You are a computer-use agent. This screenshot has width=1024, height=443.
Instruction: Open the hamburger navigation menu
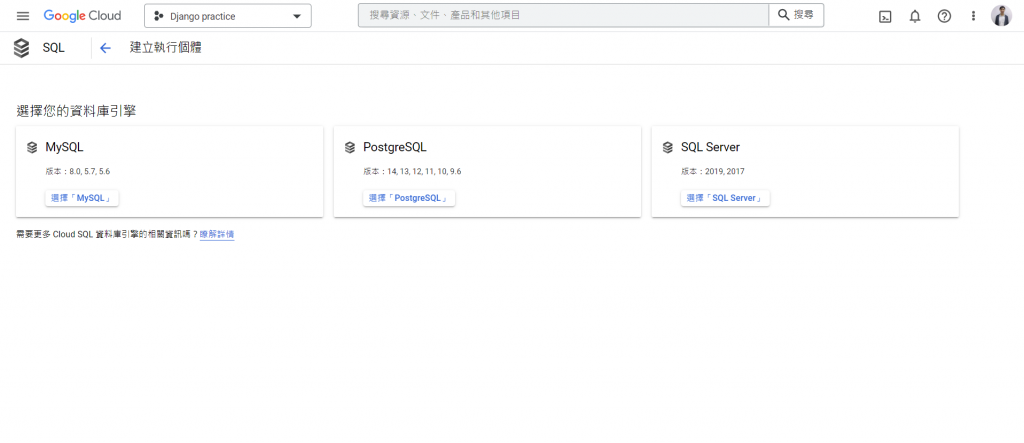click(x=23, y=16)
